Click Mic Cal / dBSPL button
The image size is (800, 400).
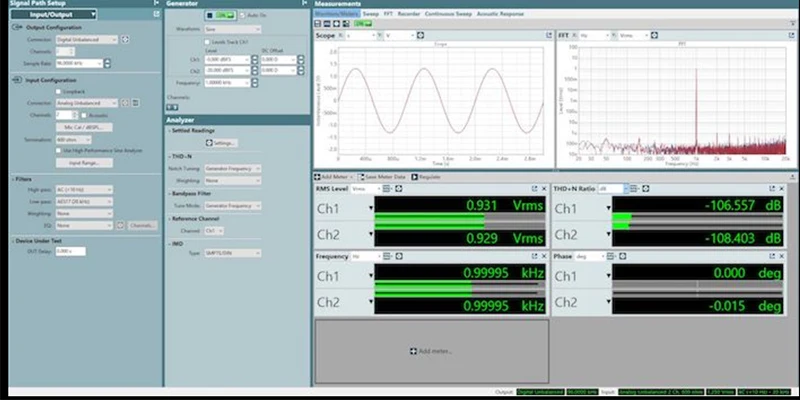pos(84,127)
